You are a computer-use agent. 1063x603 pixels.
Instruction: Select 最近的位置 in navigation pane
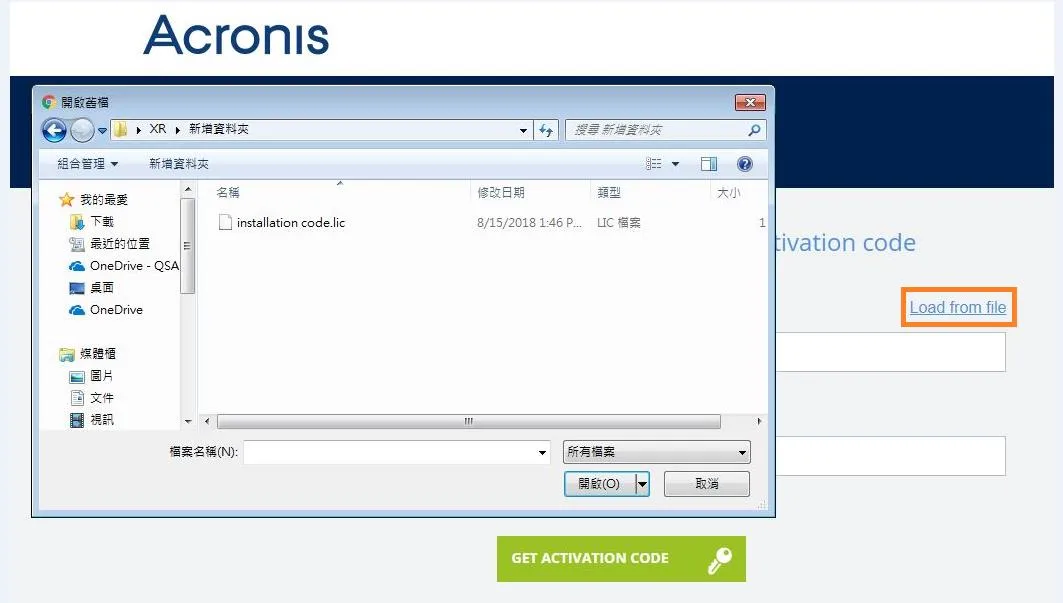[x=119, y=243]
